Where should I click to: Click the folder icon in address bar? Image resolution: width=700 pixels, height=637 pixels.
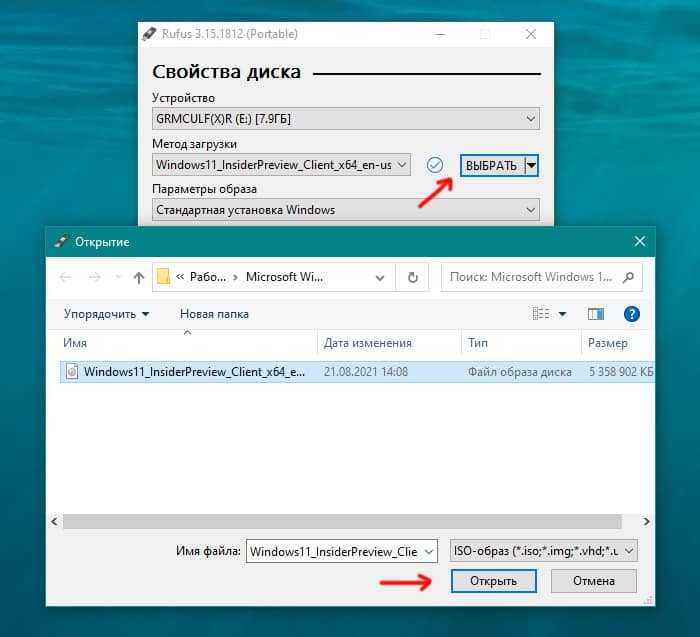tap(163, 277)
